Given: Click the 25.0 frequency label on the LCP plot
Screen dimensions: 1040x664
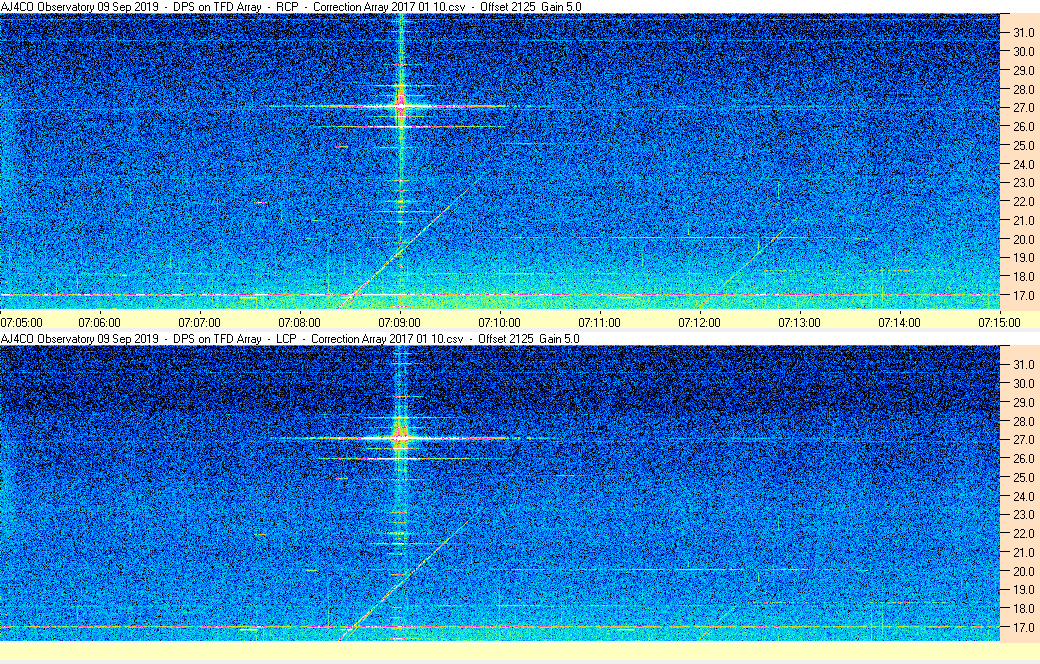Looking at the screenshot, I should (1023, 478).
